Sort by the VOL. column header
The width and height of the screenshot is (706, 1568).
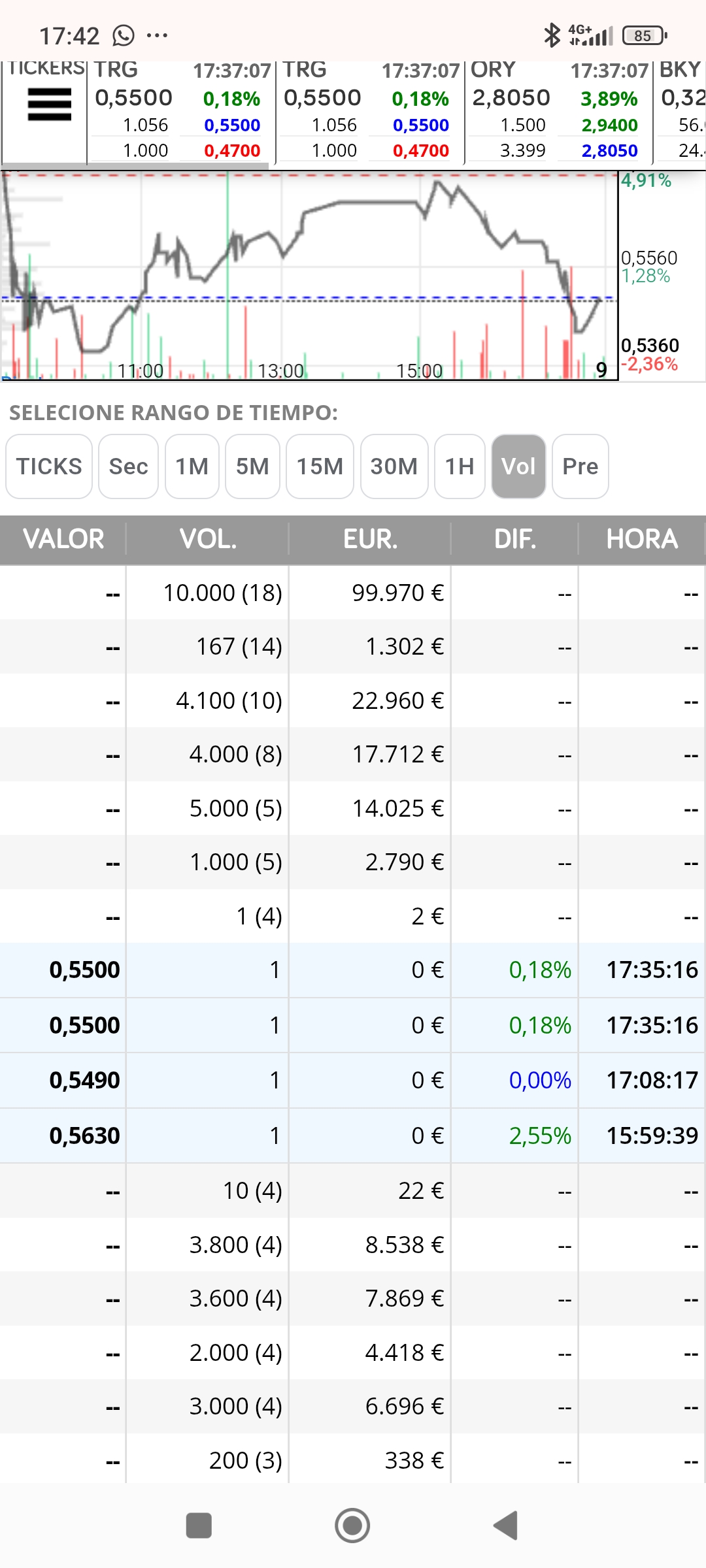[208, 539]
